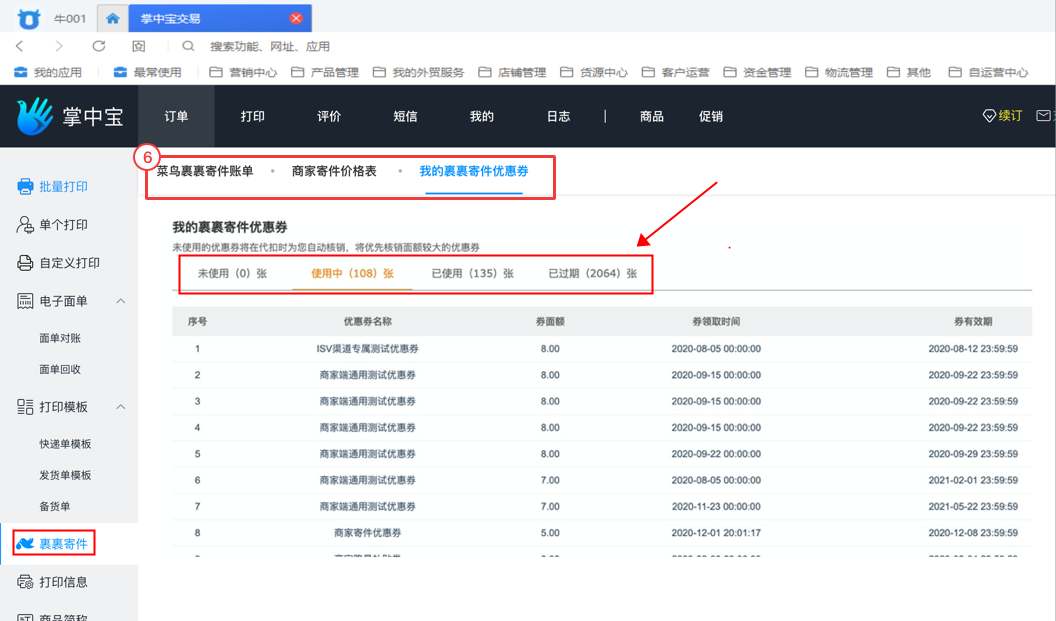Open 产品管理 bookmark folder
This screenshot has height=621, width=1056.
pyautogui.click(x=325, y=72)
